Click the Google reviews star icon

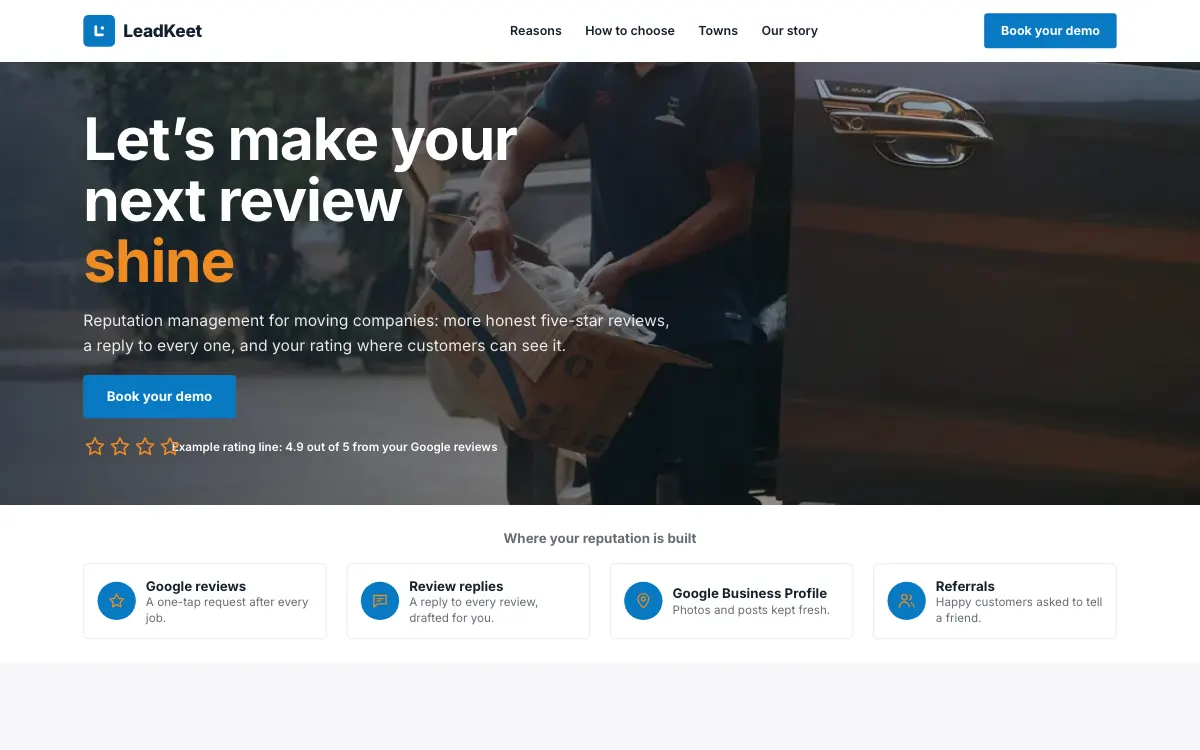117,601
